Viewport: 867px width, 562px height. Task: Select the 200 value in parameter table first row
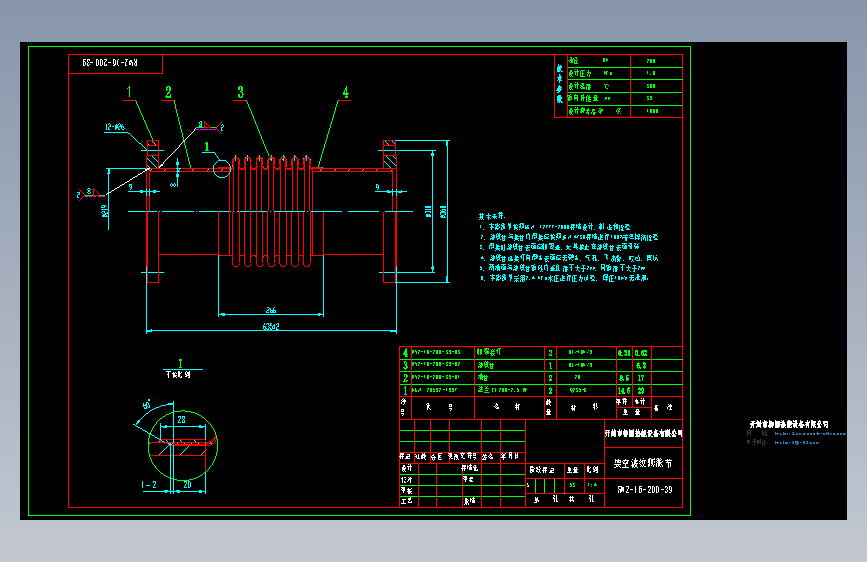click(x=651, y=61)
